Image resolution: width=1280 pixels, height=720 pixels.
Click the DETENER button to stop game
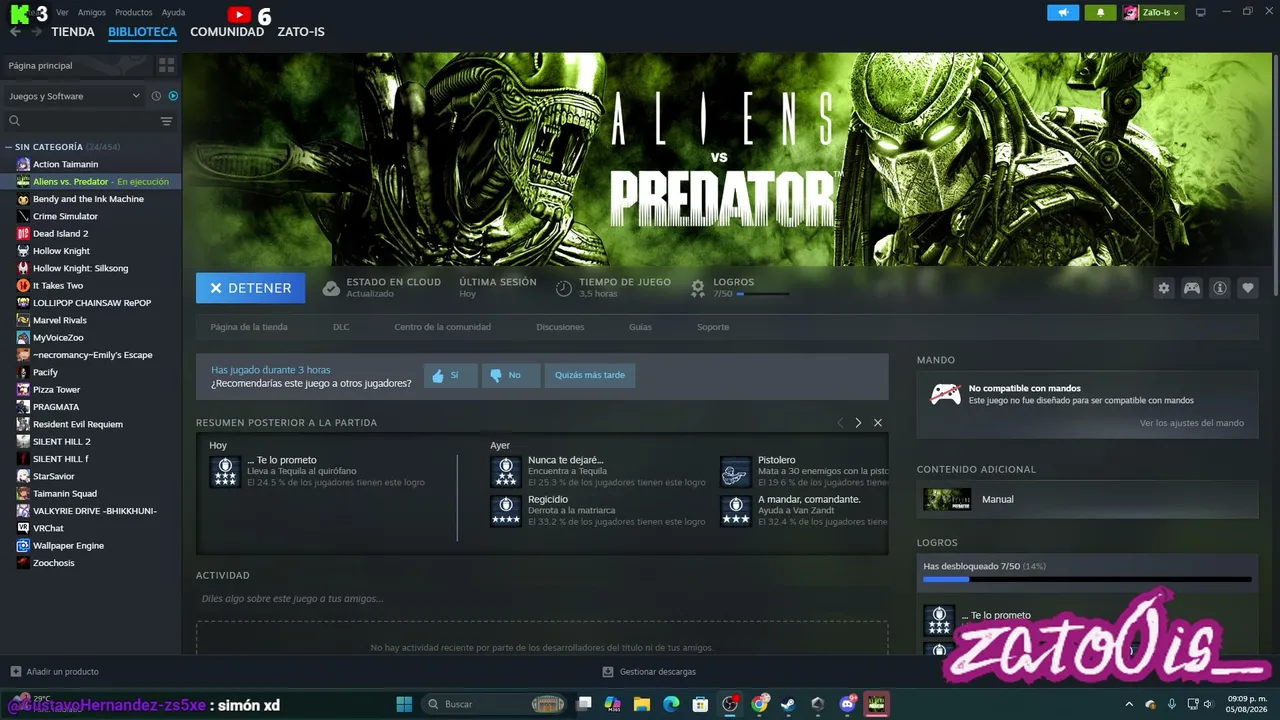click(x=250, y=288)
